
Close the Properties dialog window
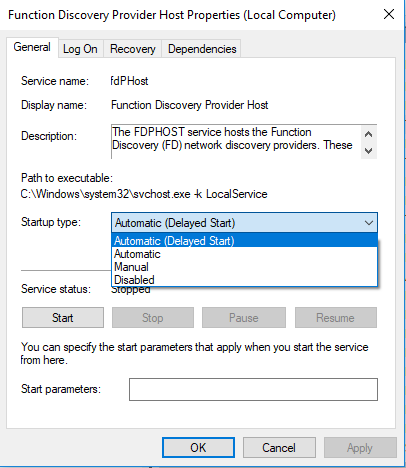pyautogui.click(x=389, y=14)
